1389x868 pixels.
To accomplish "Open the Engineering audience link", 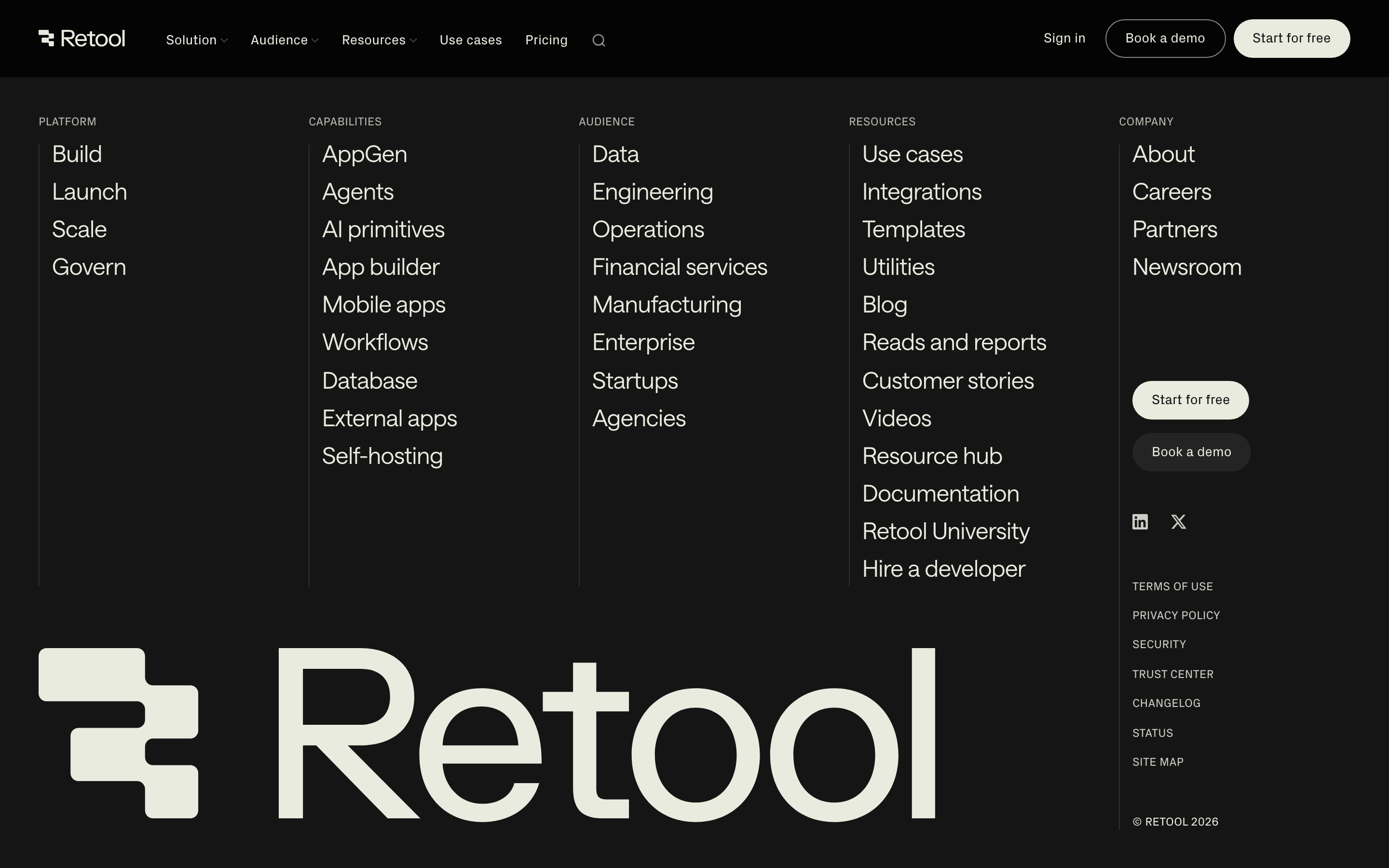I will 653,192.
